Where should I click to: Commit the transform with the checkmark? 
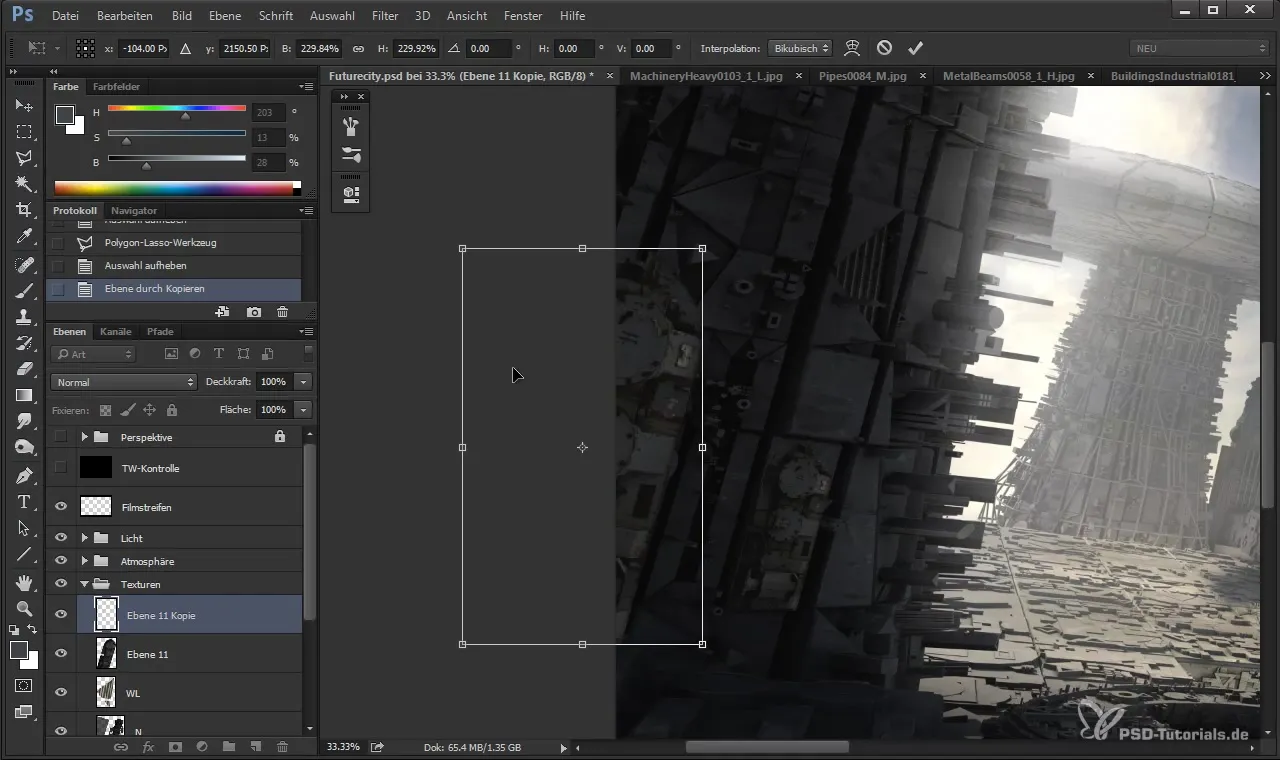tap(915, 48)
